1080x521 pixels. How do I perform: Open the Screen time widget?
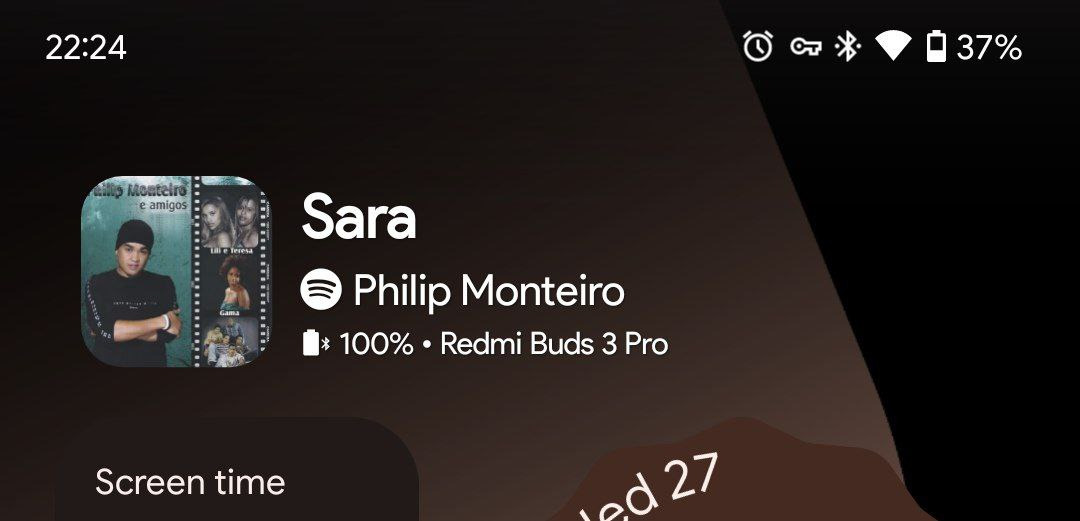coord(237,469)
